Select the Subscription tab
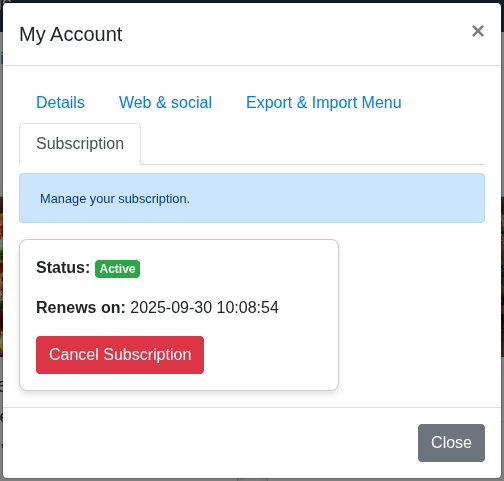Screen dimensions: 504x481 (80, 144)
